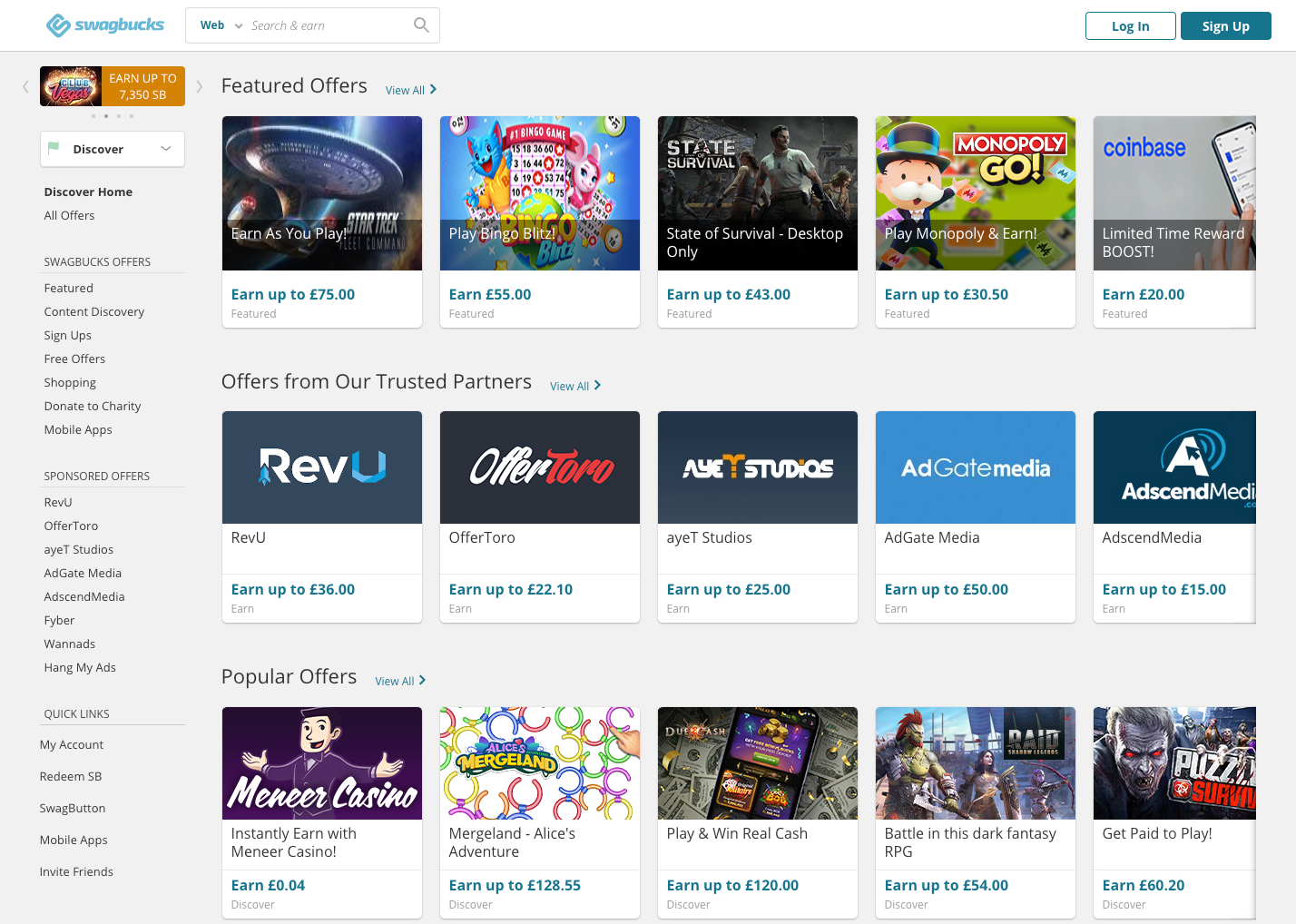
Task: Open Mobile Apps under Swagbucks Offers
Action: tap(78, 429)
